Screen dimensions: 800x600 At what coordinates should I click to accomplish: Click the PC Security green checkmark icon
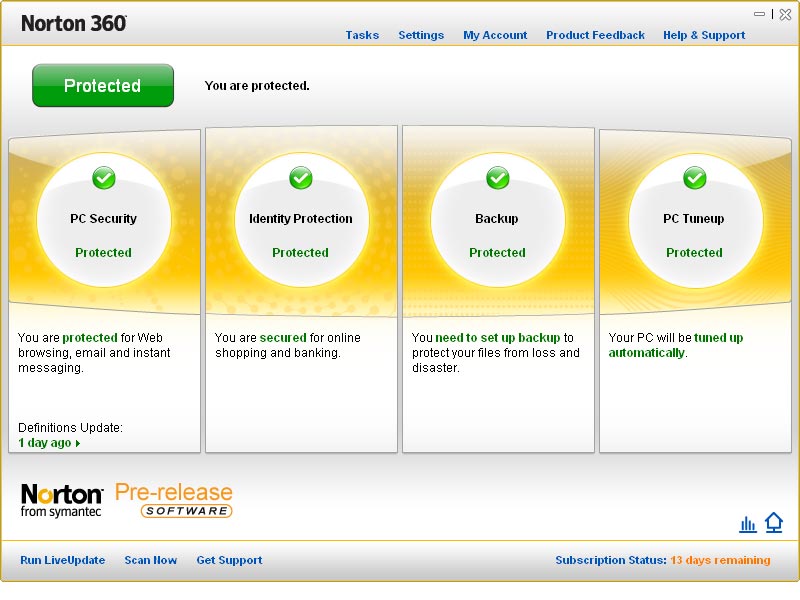(104, 178)
